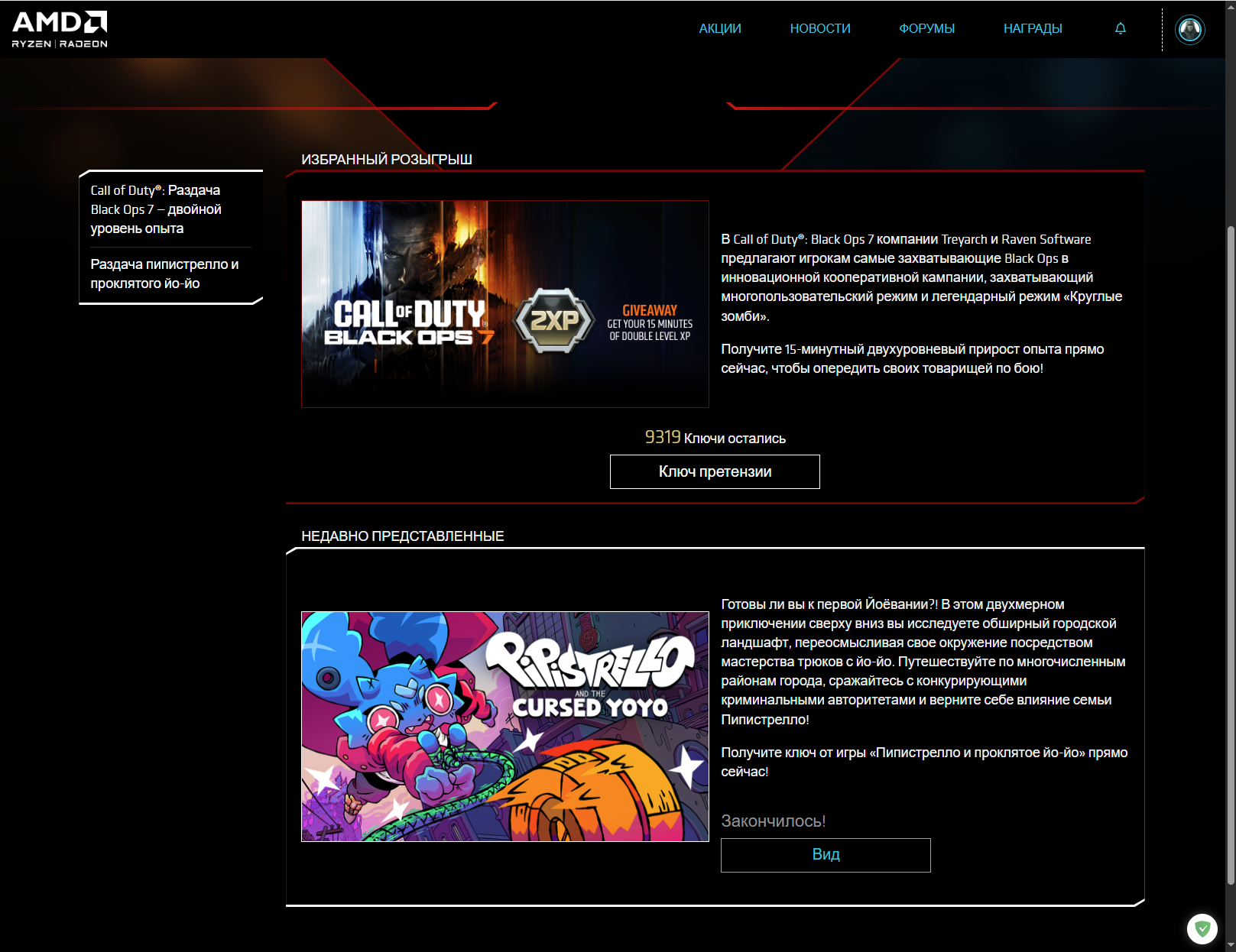
Task: Select the НАГРАДЫ menu item
Action: [x=1033, y=28]
